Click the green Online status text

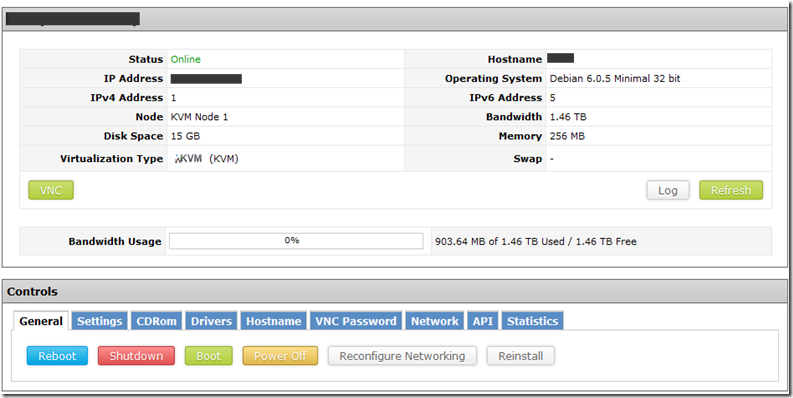pyautogui.click(x=186, y=59)
